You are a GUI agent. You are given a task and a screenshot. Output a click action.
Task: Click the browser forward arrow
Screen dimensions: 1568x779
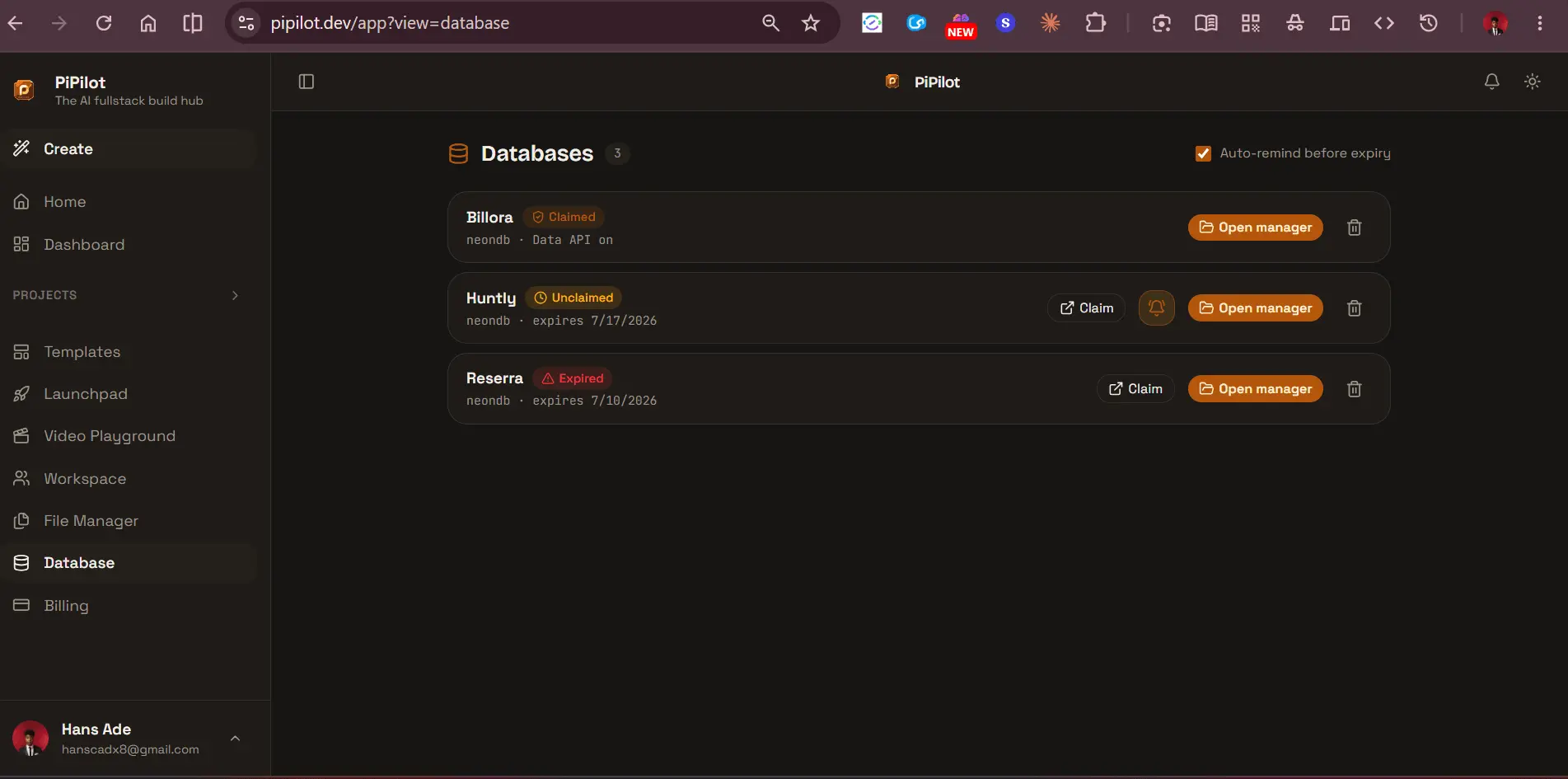tap(59, 23)
